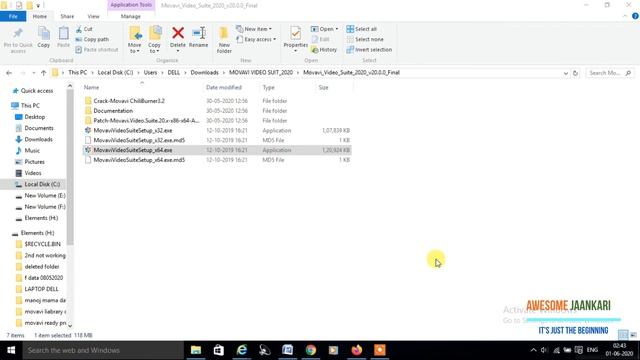Click the Windows Start button
This screenshot has height=360, width=640.
pyautogui.click(x=11, y=350)
